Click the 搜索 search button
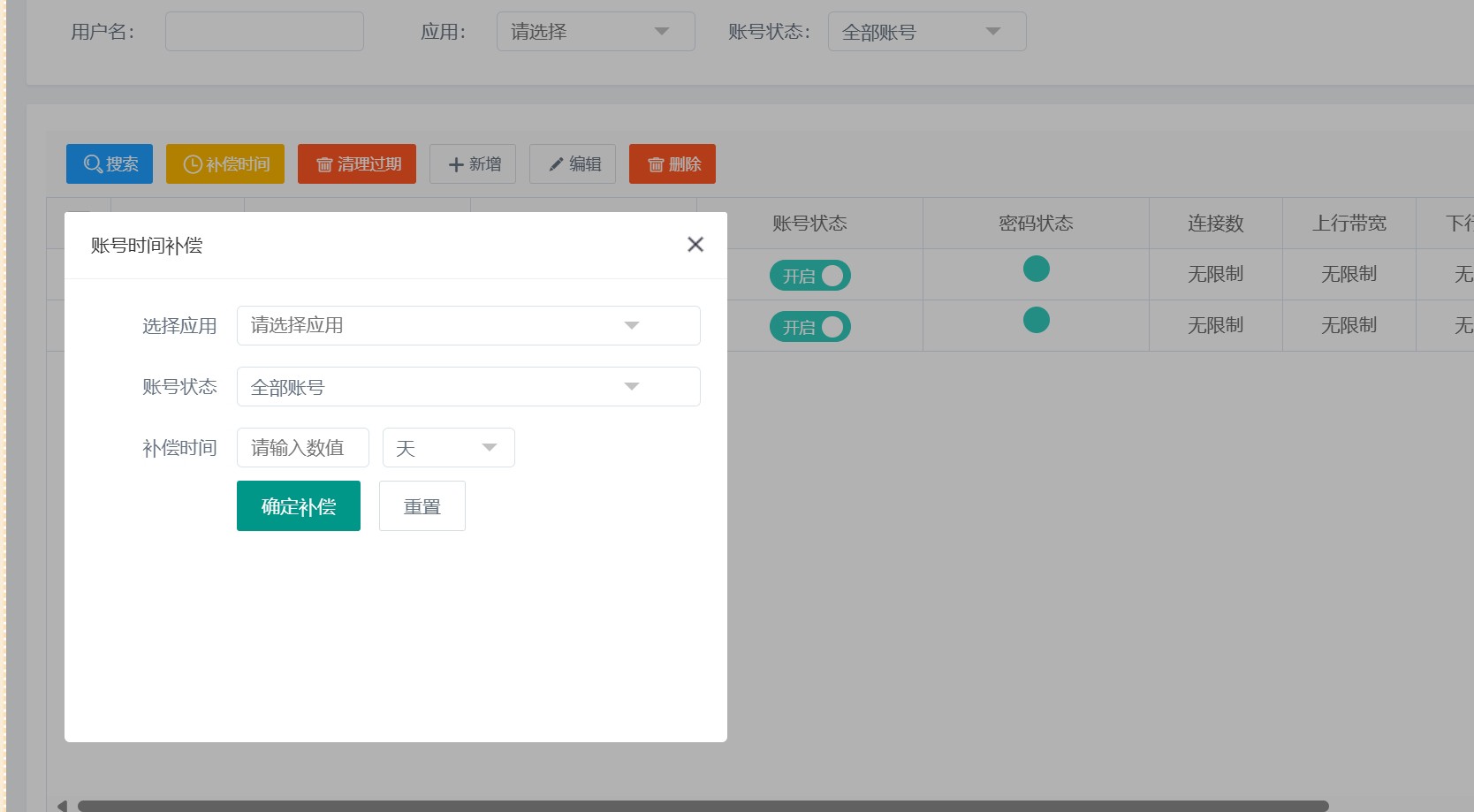This screenshot has height=812, width=1474. coord(110,164)
